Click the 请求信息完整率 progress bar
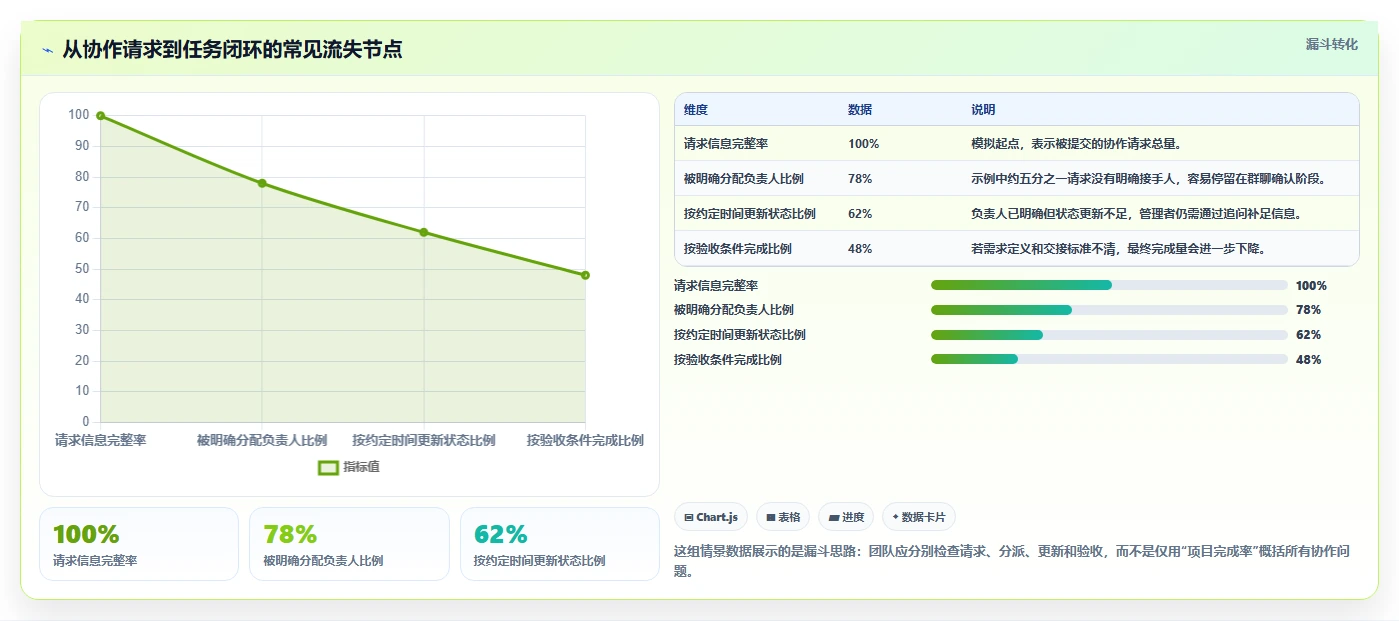The height and width of the screenshot is (621, 1399). 1109,285
